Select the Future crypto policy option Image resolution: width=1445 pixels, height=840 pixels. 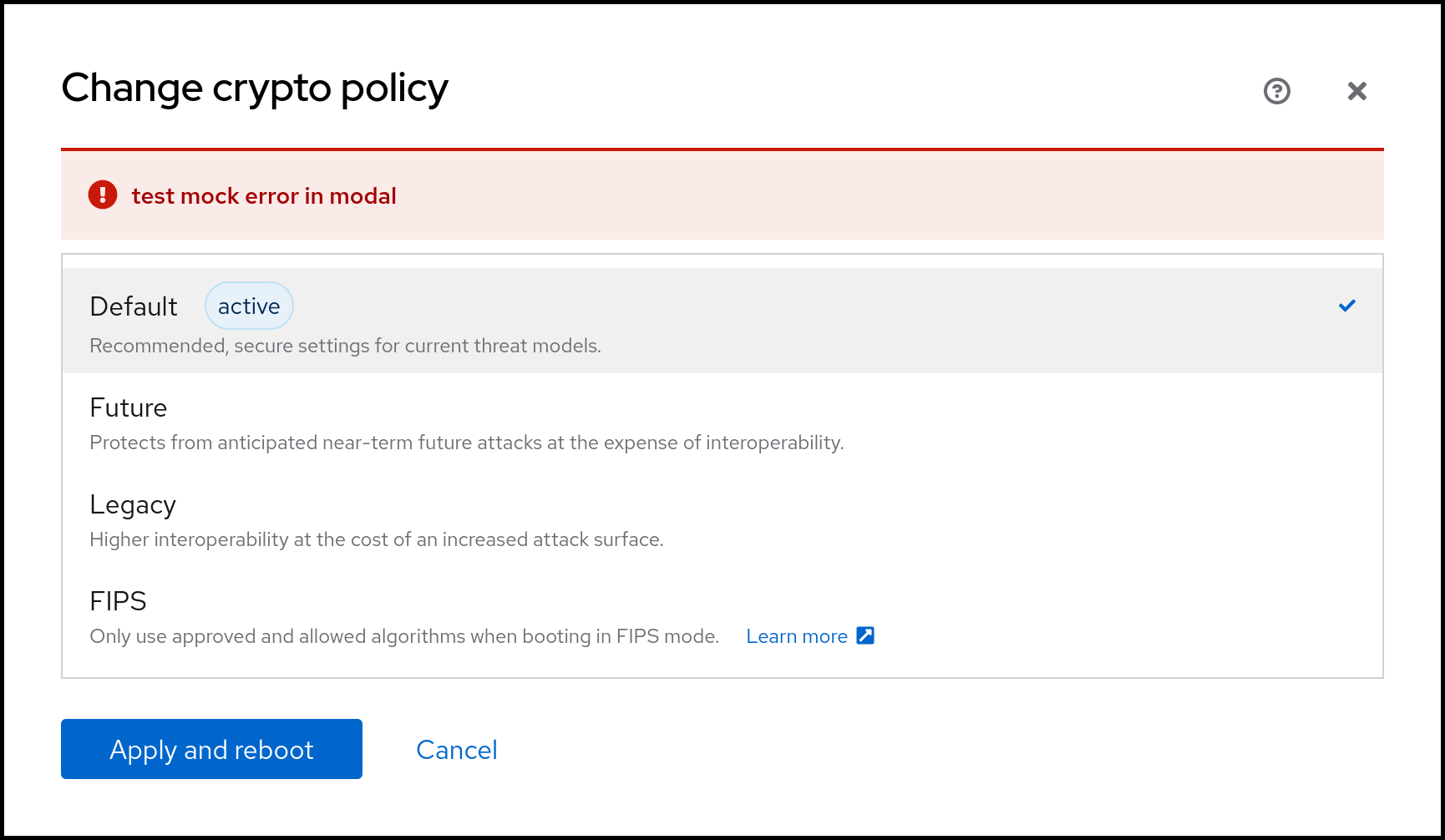pyautogui.click(x=722, y=422)
